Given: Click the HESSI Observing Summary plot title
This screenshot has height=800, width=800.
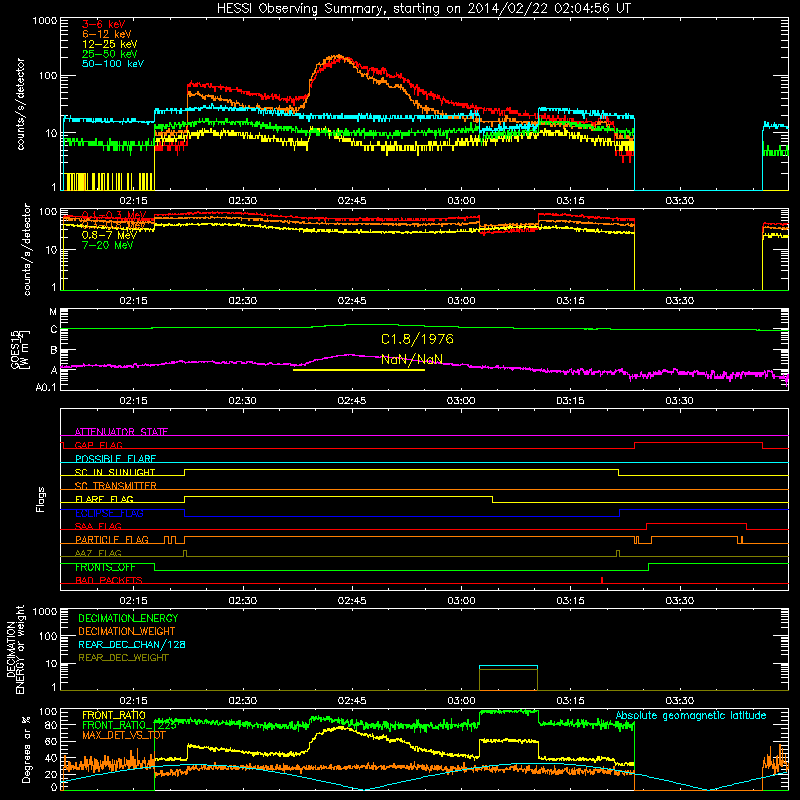Looking at the screenshot, I should (x=423, y=9).
